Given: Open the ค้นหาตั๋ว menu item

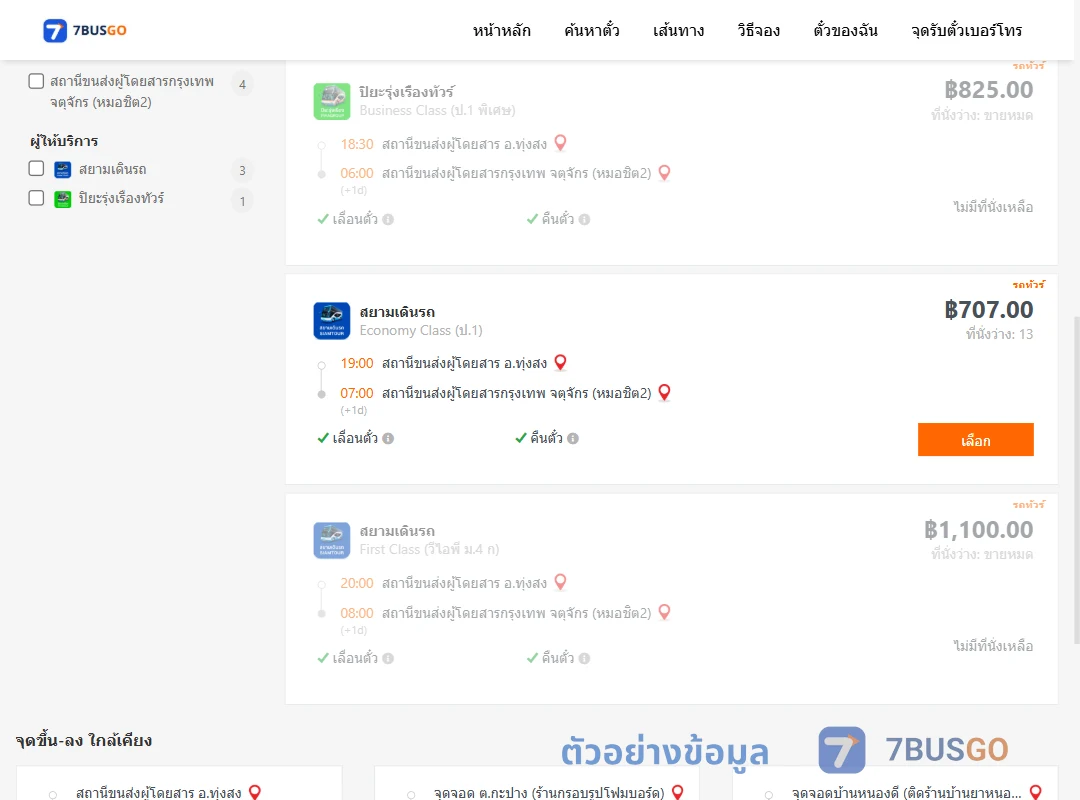Looking at the screenshot, I should coord(592,30).
